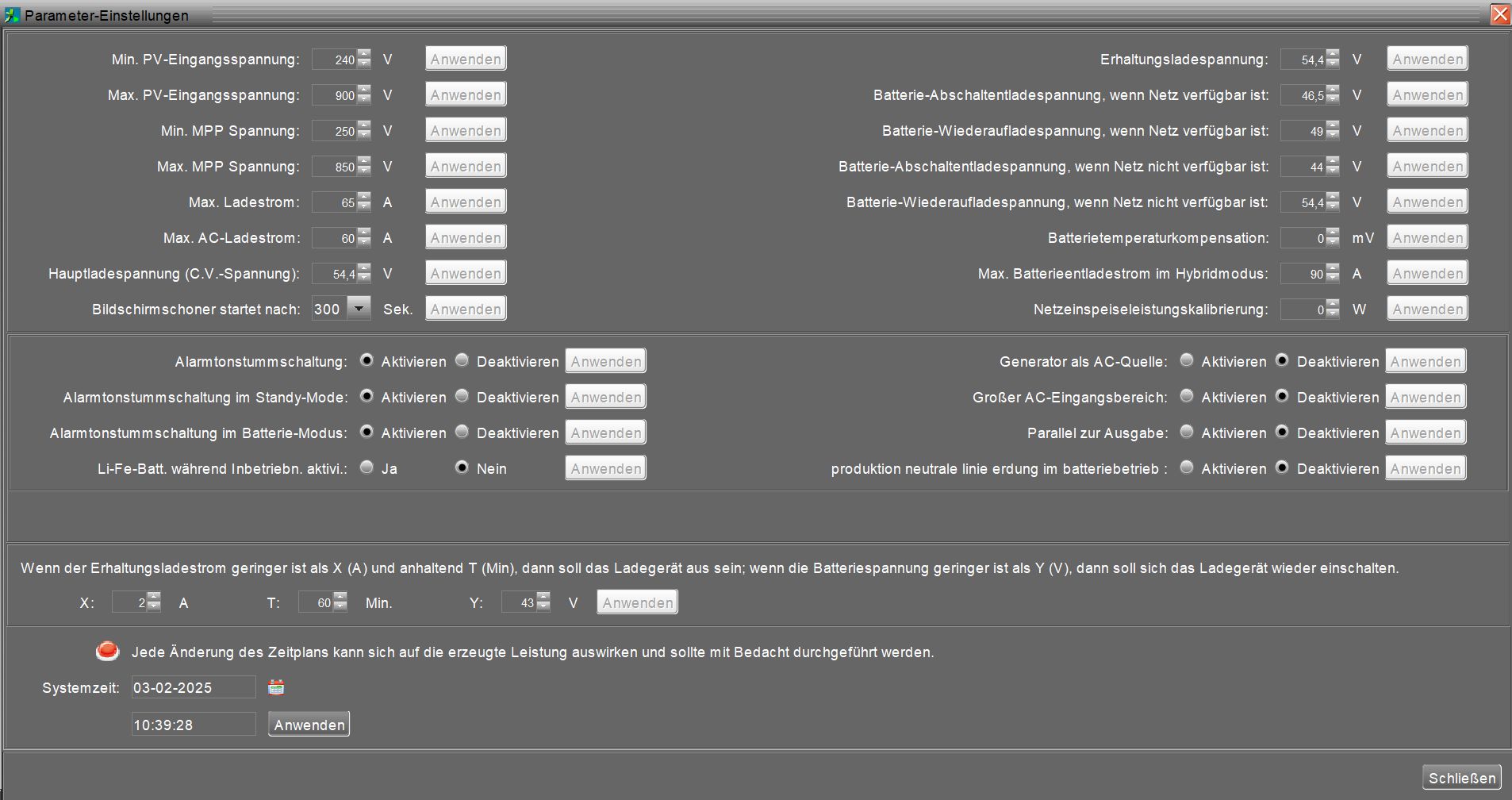Click the Min. MPP Spannung stepper arrows
The image size is (1512, 800).
364,130
